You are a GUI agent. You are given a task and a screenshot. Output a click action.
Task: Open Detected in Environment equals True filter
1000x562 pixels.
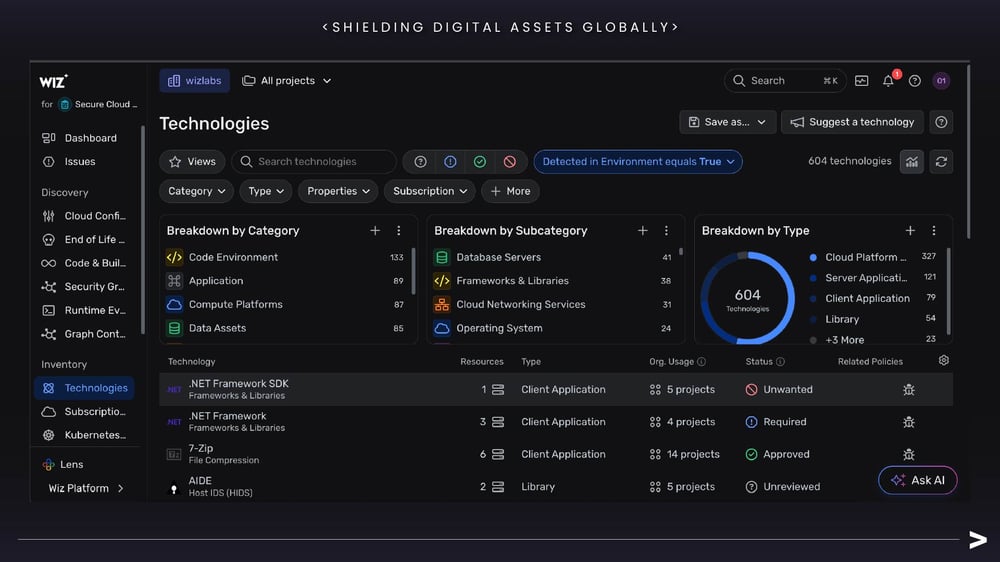tap(638, 161)
